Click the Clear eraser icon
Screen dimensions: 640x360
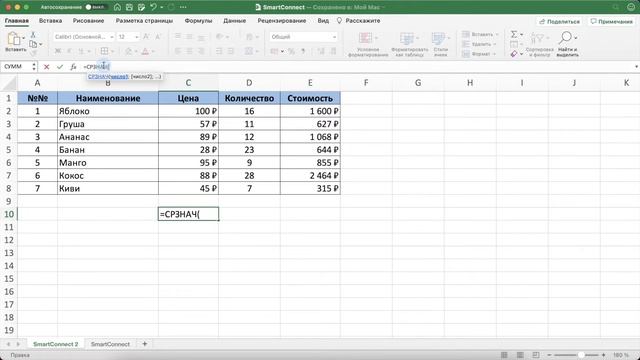click(x=514, y=53)
